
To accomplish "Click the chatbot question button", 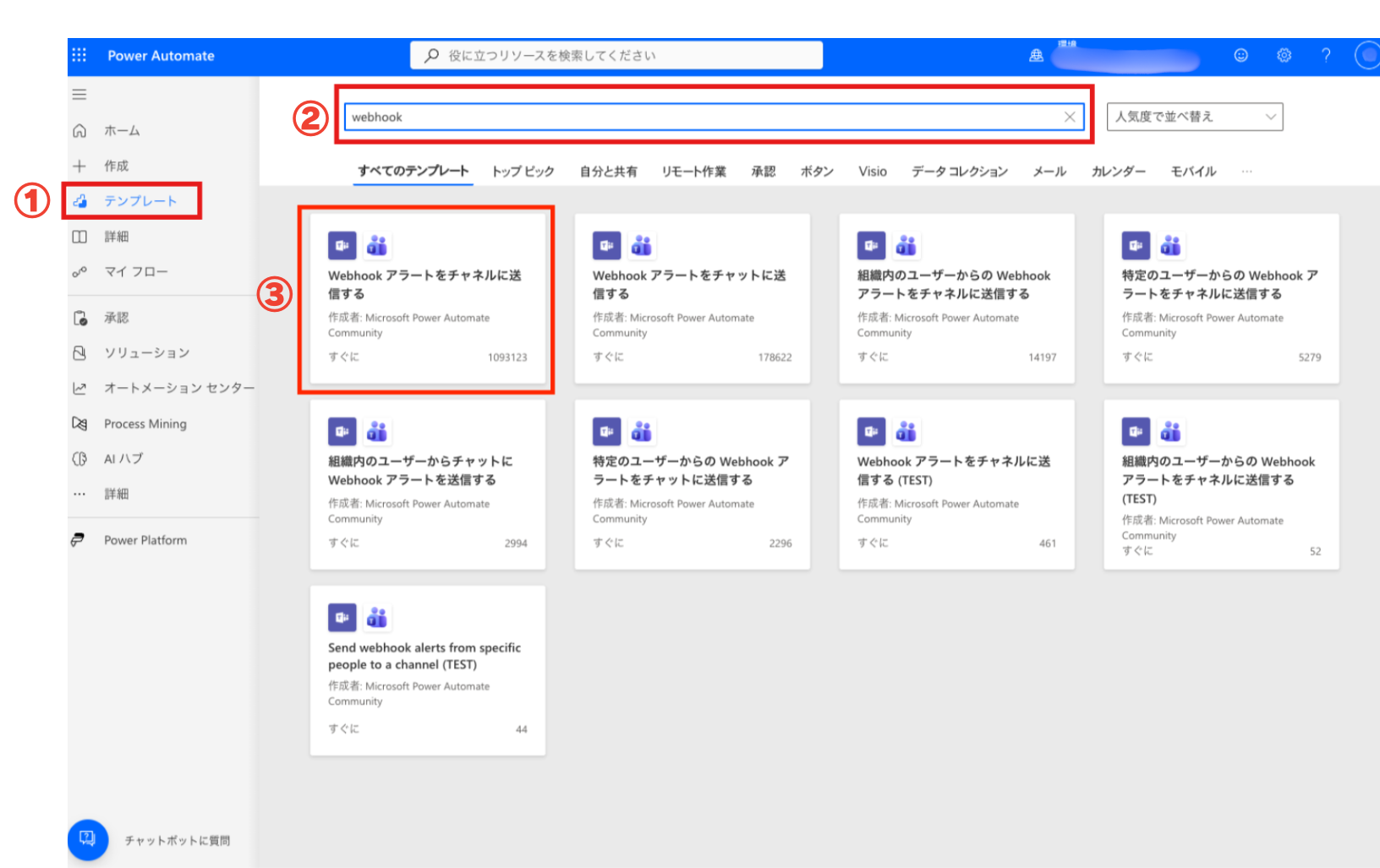I will [88, 839].
